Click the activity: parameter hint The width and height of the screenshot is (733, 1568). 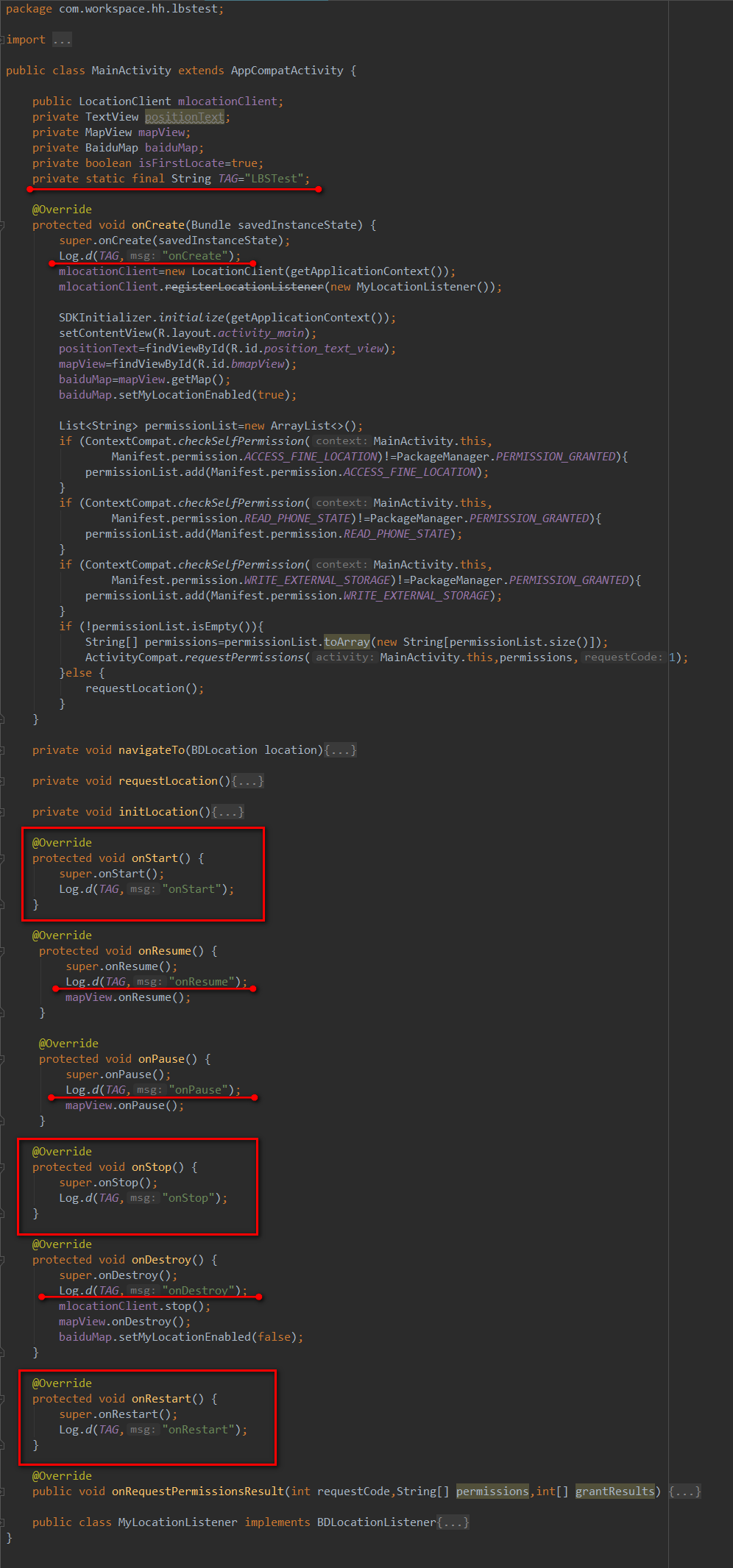[345, 658]
